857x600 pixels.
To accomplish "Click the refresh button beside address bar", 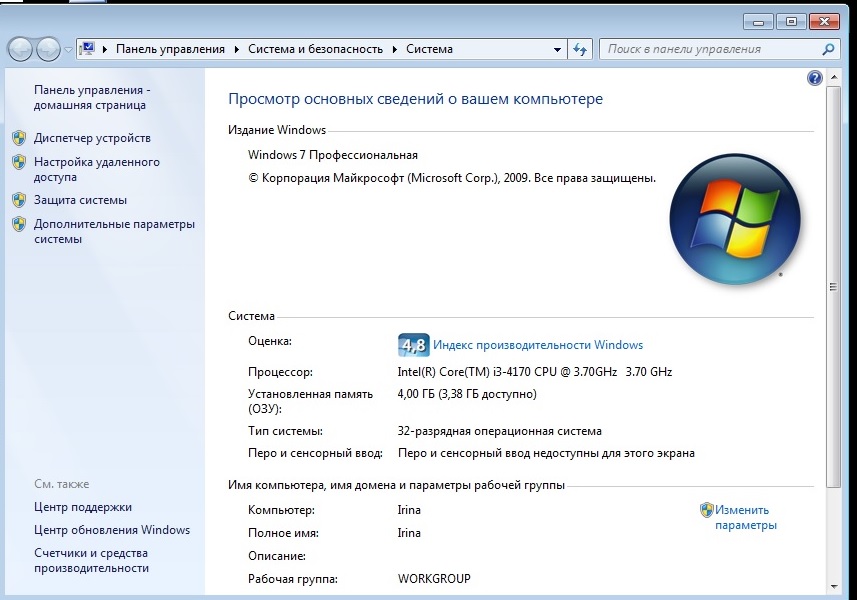I will pyautogui.click(x=581, y=49).
